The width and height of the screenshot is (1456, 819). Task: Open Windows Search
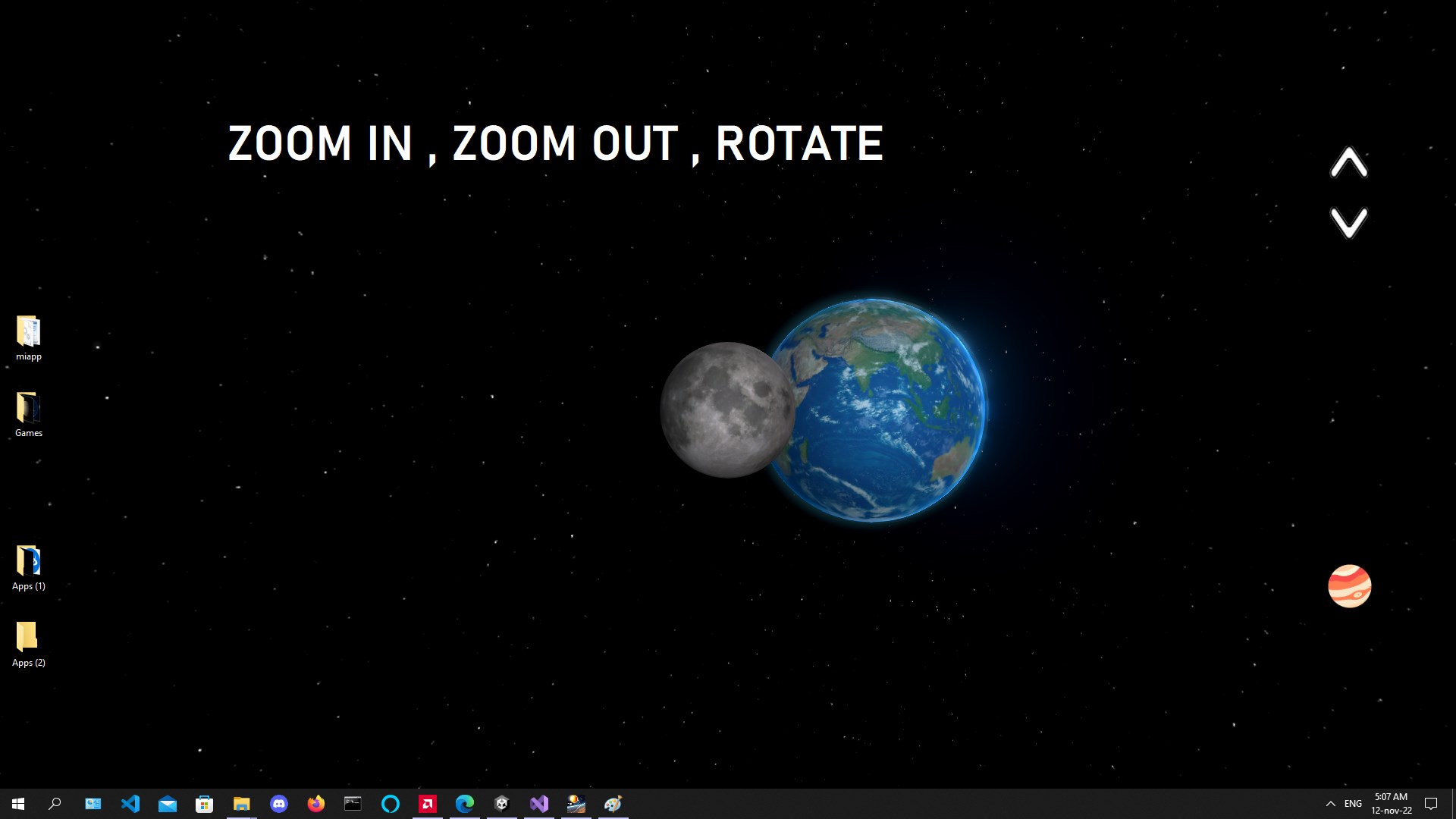[x=54, y=803]
